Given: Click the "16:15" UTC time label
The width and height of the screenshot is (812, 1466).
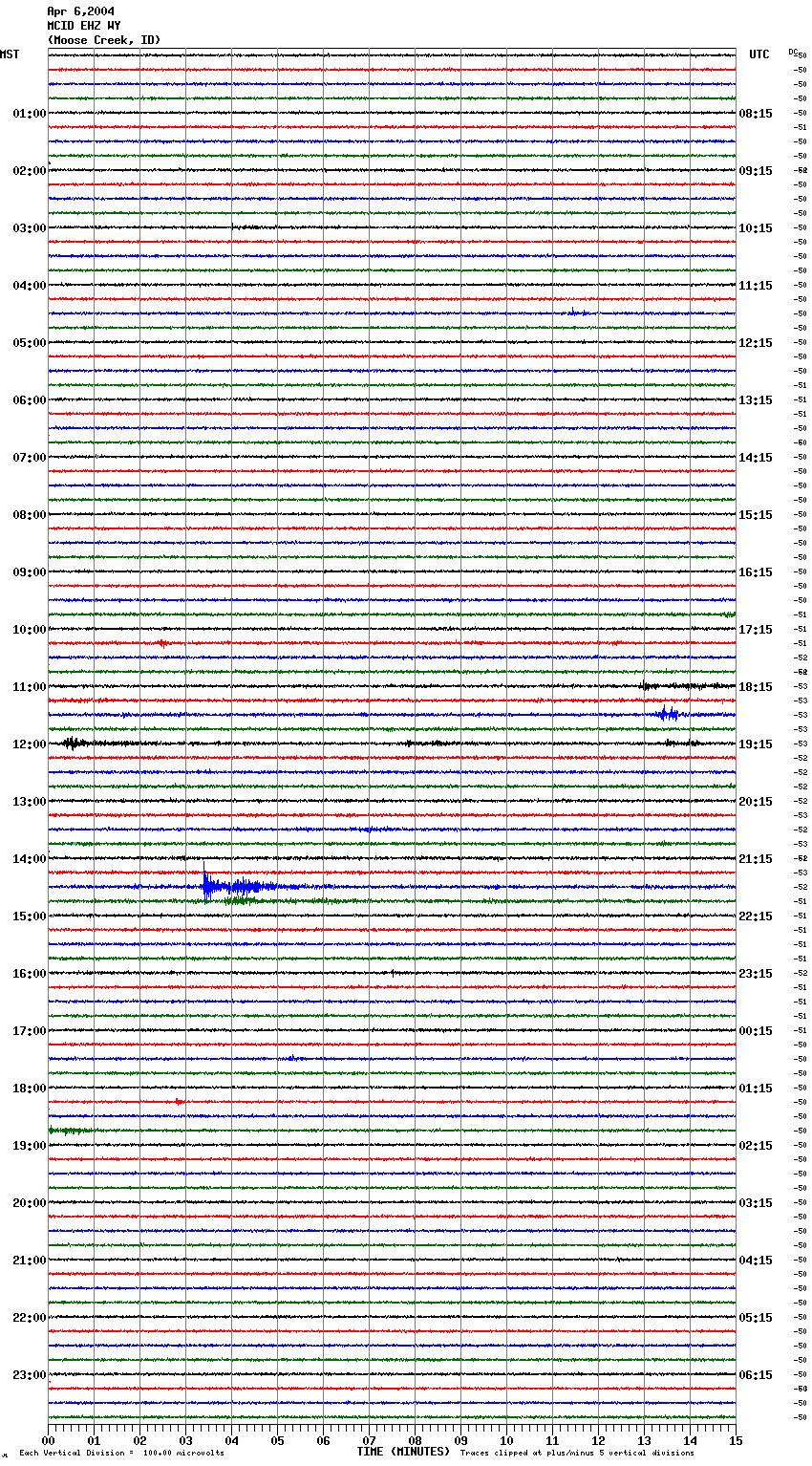Looking at the screenshot, I should (x=756, y=572).
